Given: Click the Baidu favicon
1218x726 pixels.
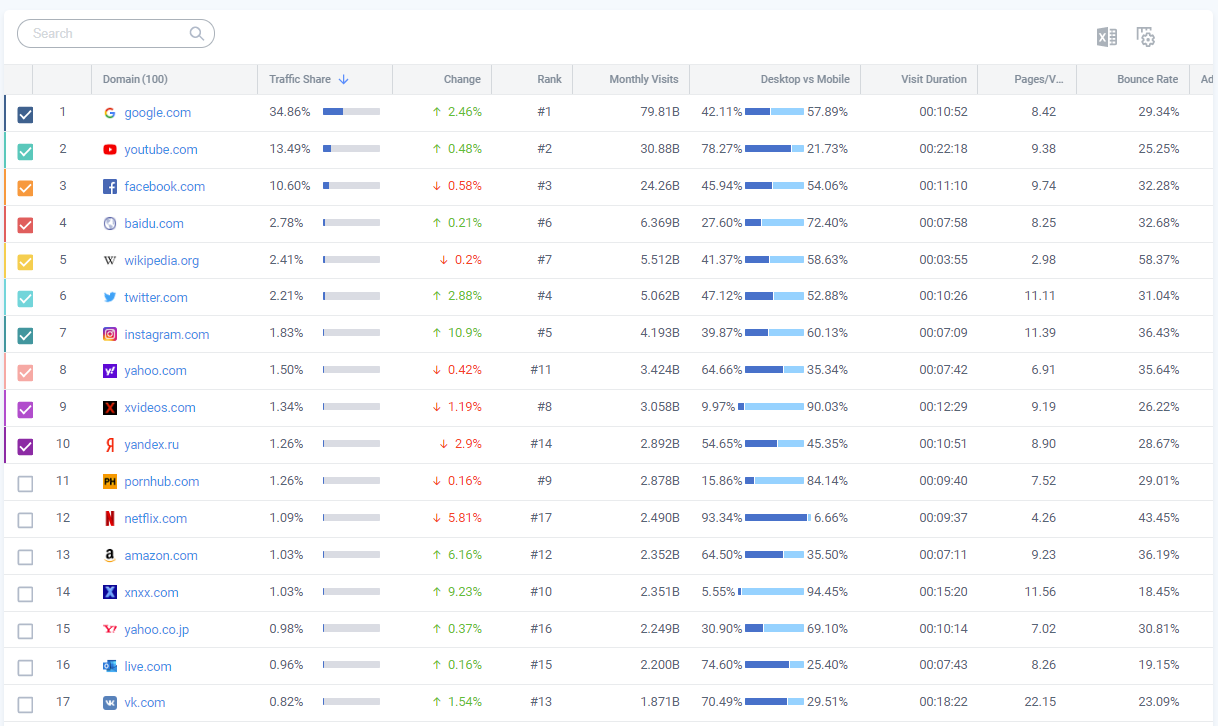Looking at the screenshot, I should coord(110,224).
